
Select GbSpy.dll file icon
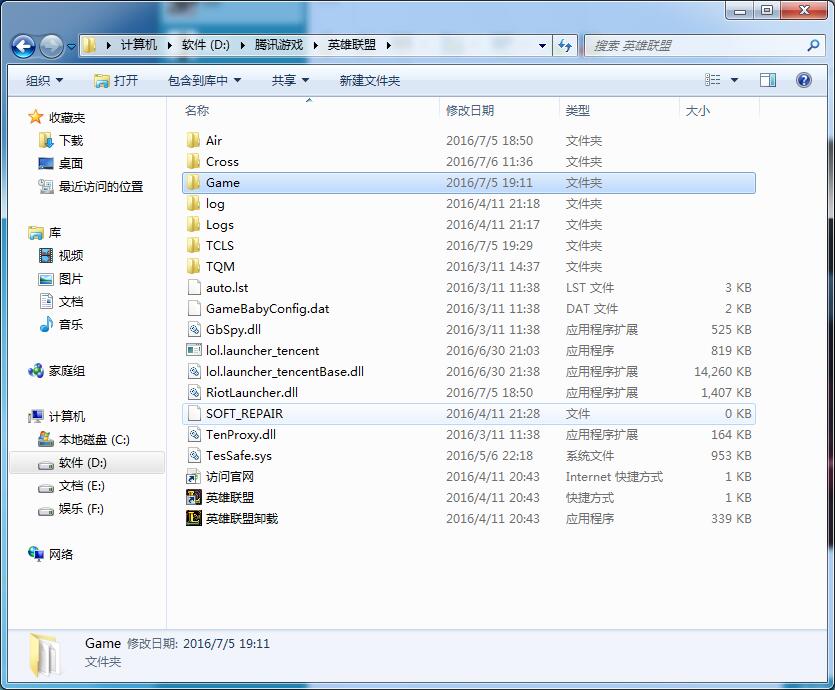tap(194, 330)
